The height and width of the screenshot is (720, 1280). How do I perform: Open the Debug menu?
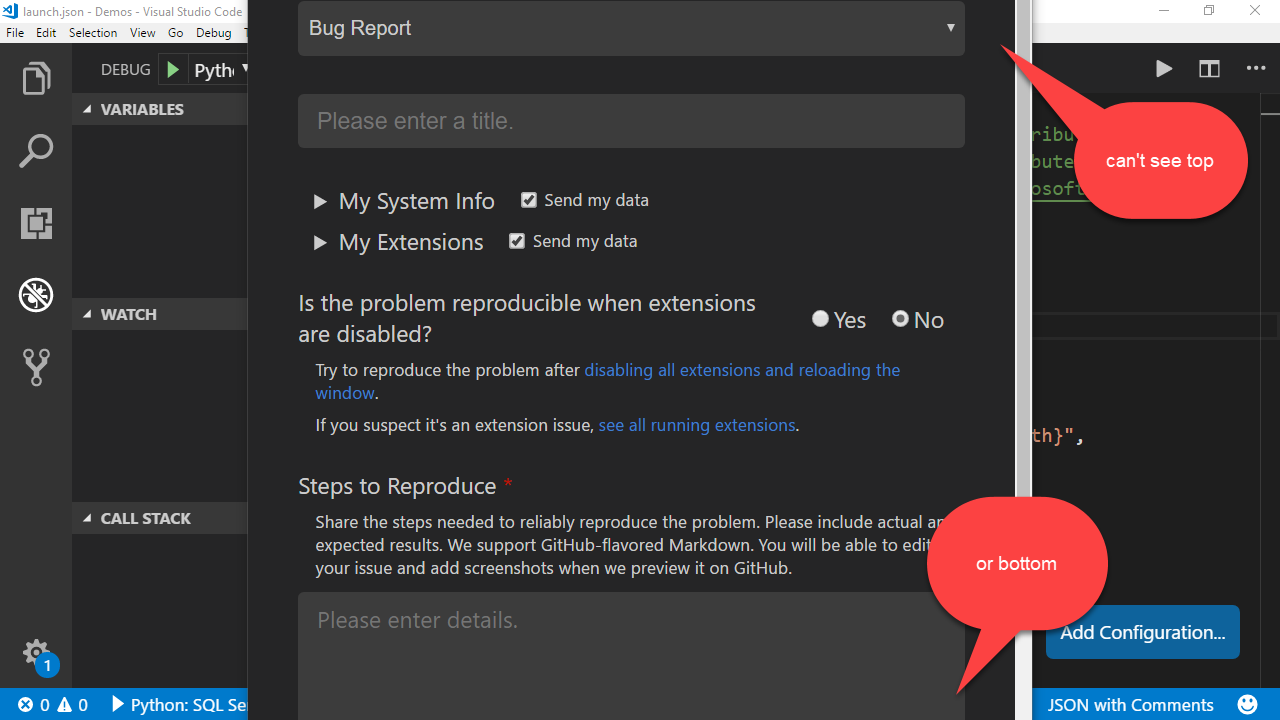coord(213,32)
